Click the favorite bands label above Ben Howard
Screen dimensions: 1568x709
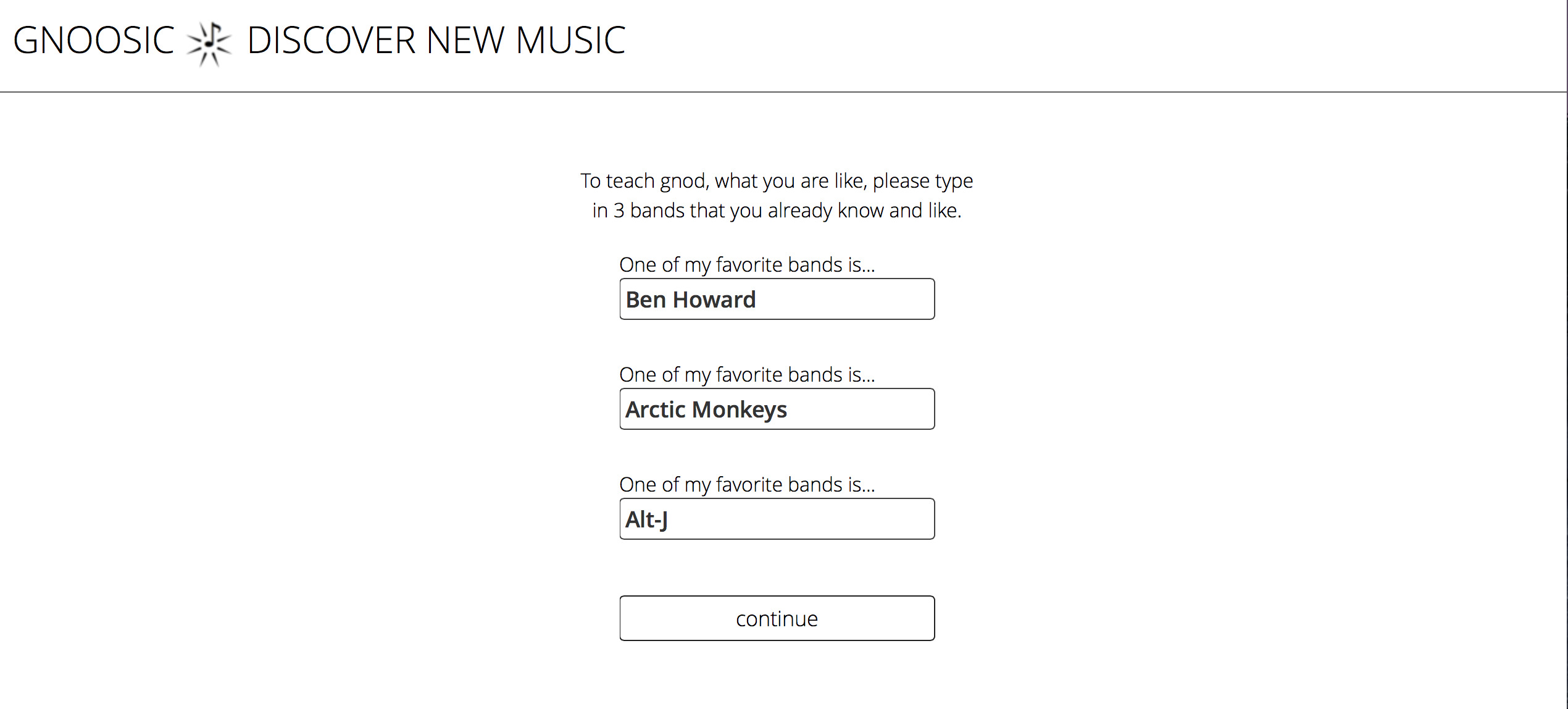[747, 265]
